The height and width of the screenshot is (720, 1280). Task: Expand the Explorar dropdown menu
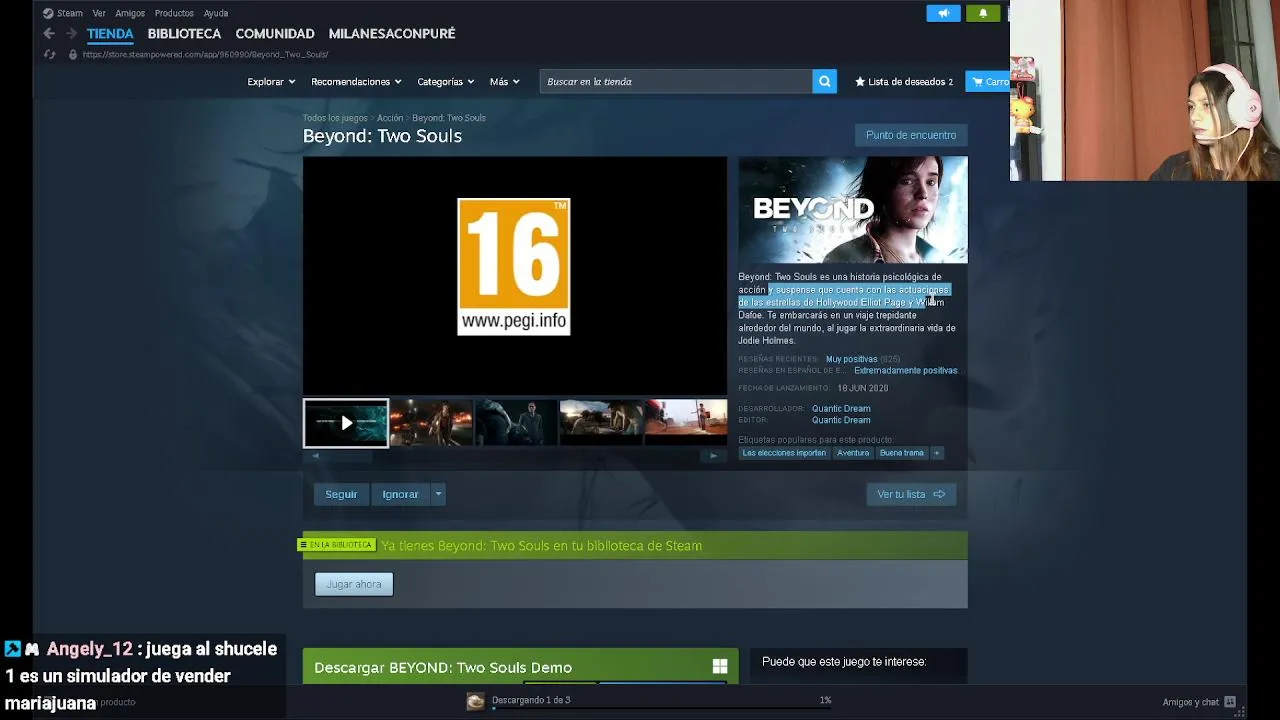271,82
